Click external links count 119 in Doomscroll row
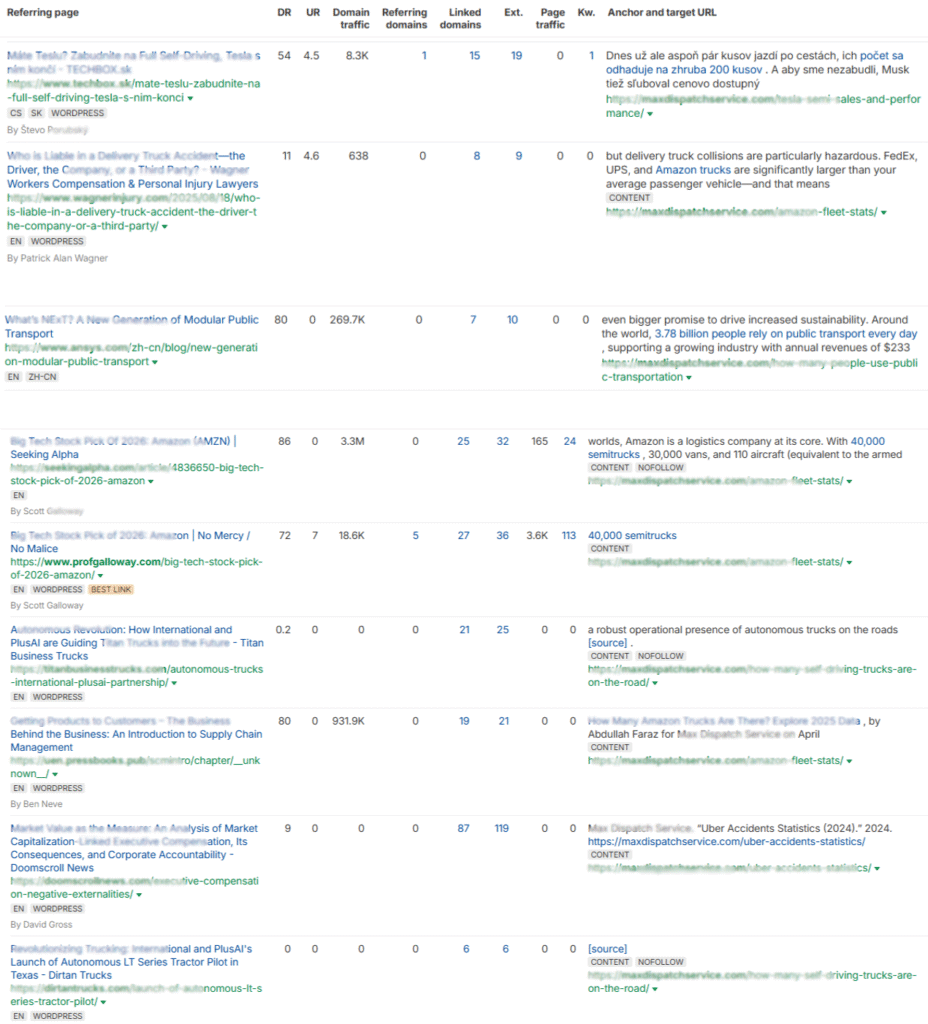 (502, 828)
